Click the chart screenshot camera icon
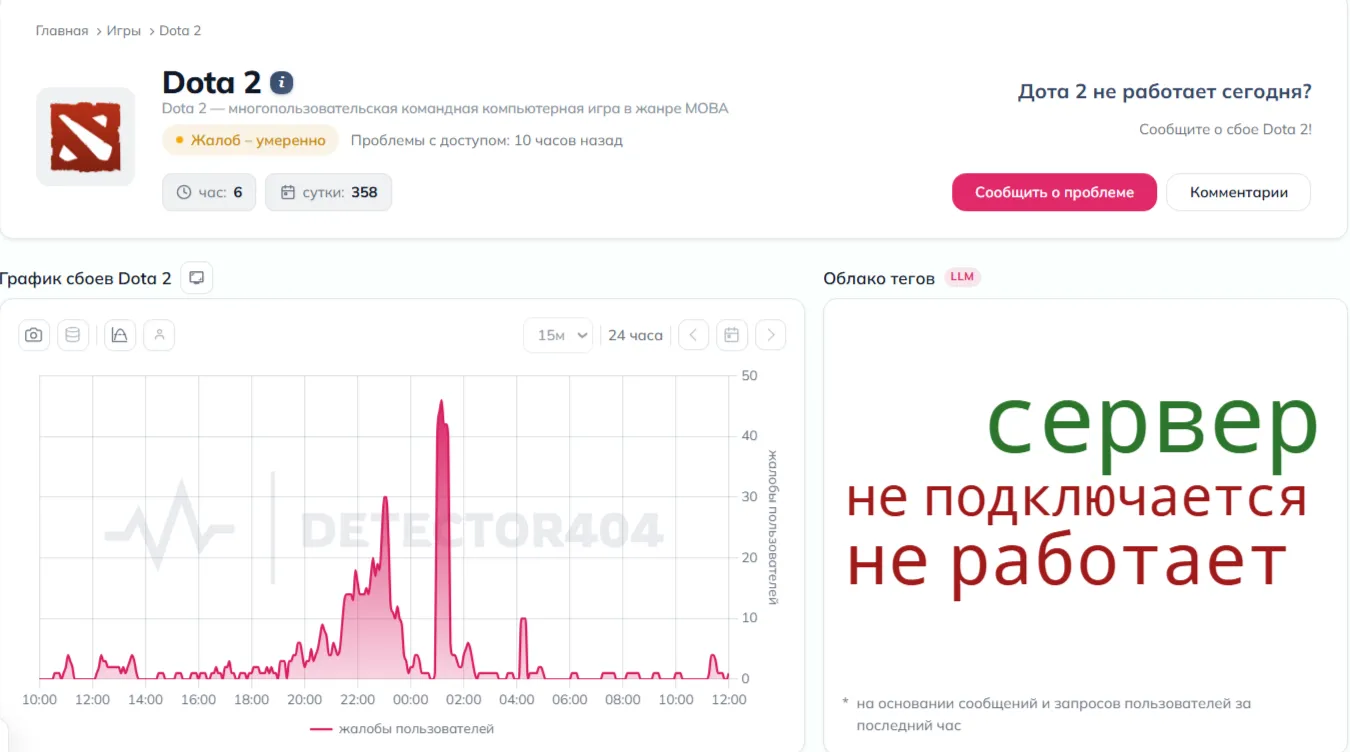The height and width of the screenshot is (752, 1350). tap(34, 335)
